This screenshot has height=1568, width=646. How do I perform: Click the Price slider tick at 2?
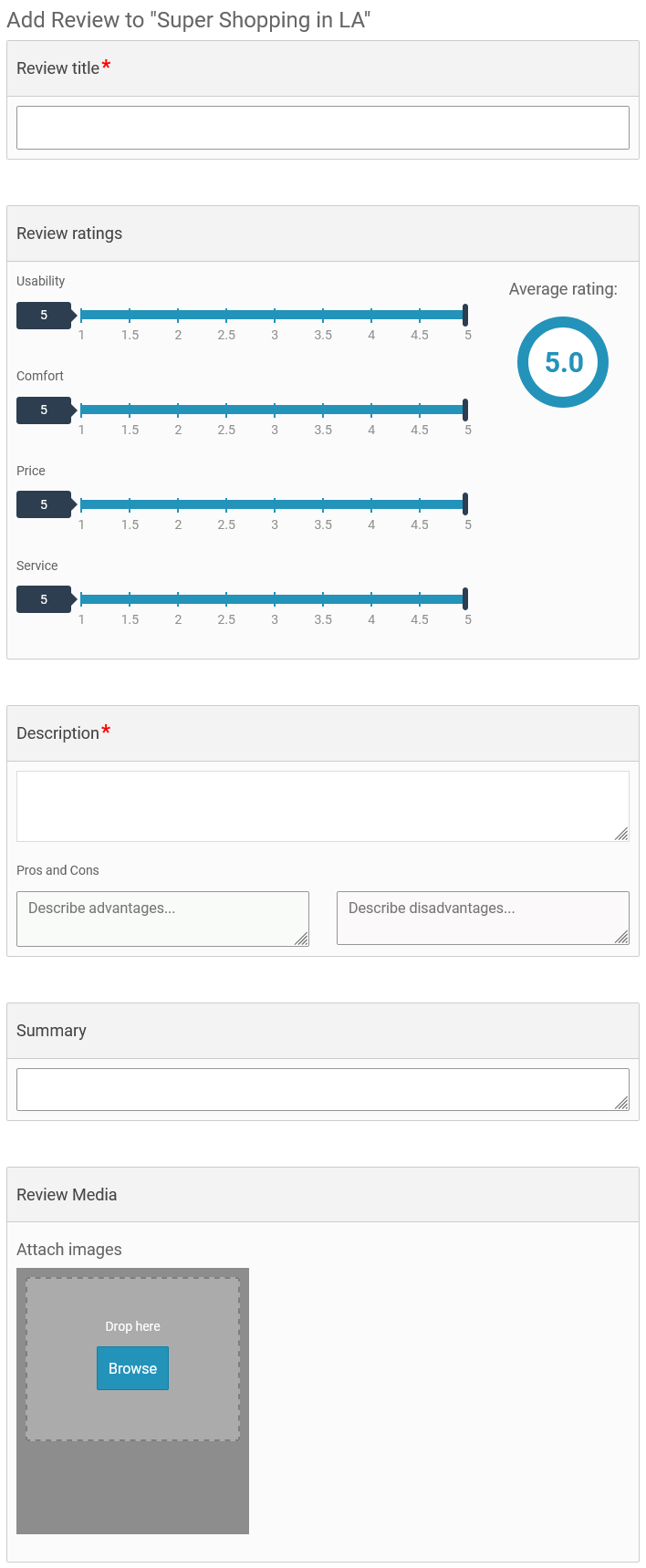click(x=178, y=504)
